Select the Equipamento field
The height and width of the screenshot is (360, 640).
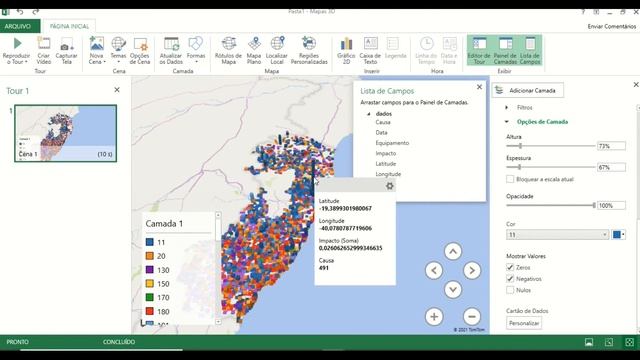click(392, 143)
